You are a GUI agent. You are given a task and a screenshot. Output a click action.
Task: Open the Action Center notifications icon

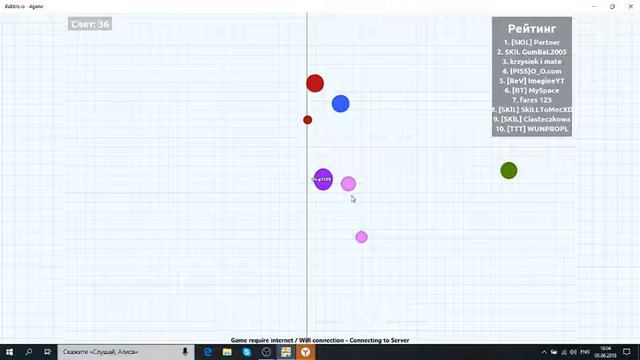pos(627,352)
